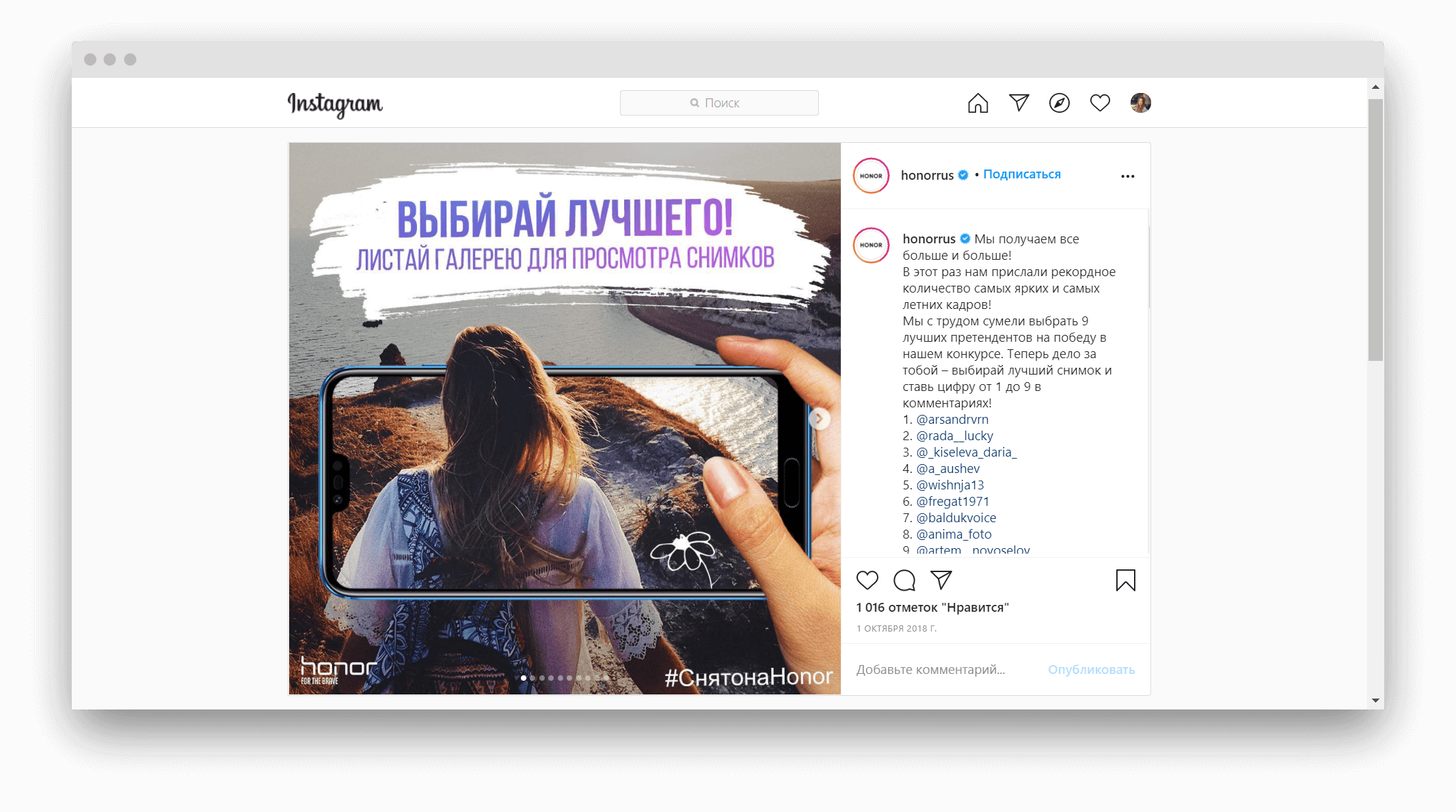The width and height of the screenshot is (1456, 812).
Task: Click Опубликовать to post comment
Action: click(1091, 669)
